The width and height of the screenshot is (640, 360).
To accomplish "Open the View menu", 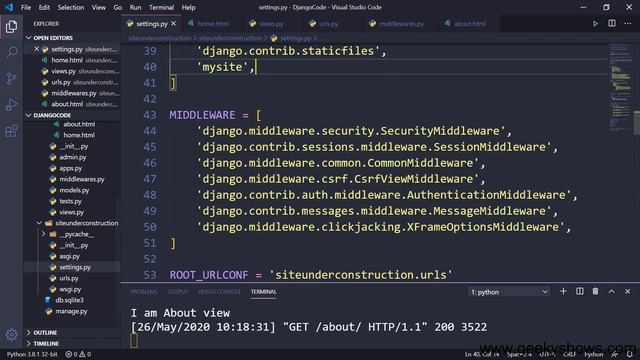I will click(98, 7).
